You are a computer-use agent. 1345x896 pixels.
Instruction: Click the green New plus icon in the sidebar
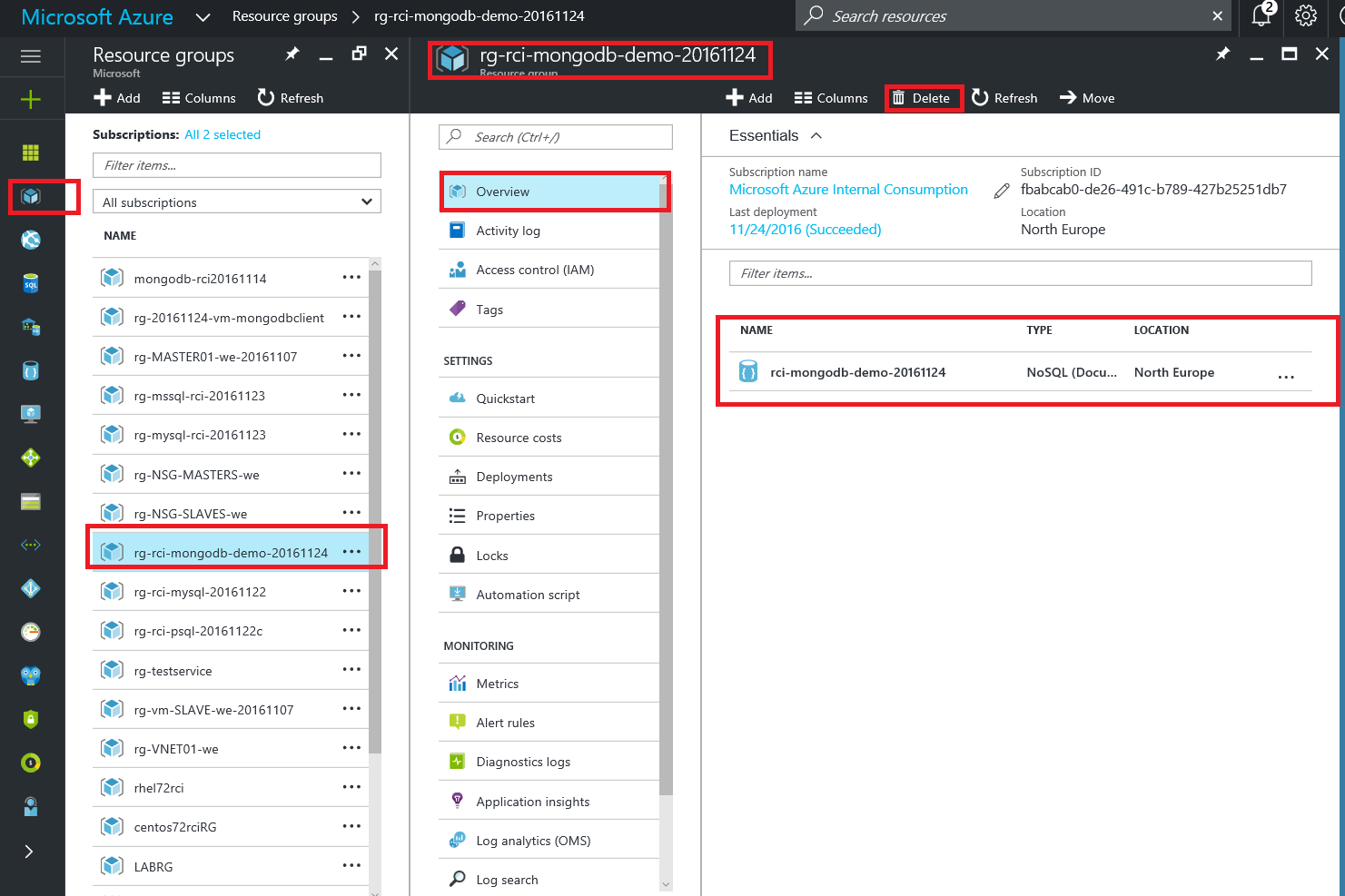[x=31, y=99]
